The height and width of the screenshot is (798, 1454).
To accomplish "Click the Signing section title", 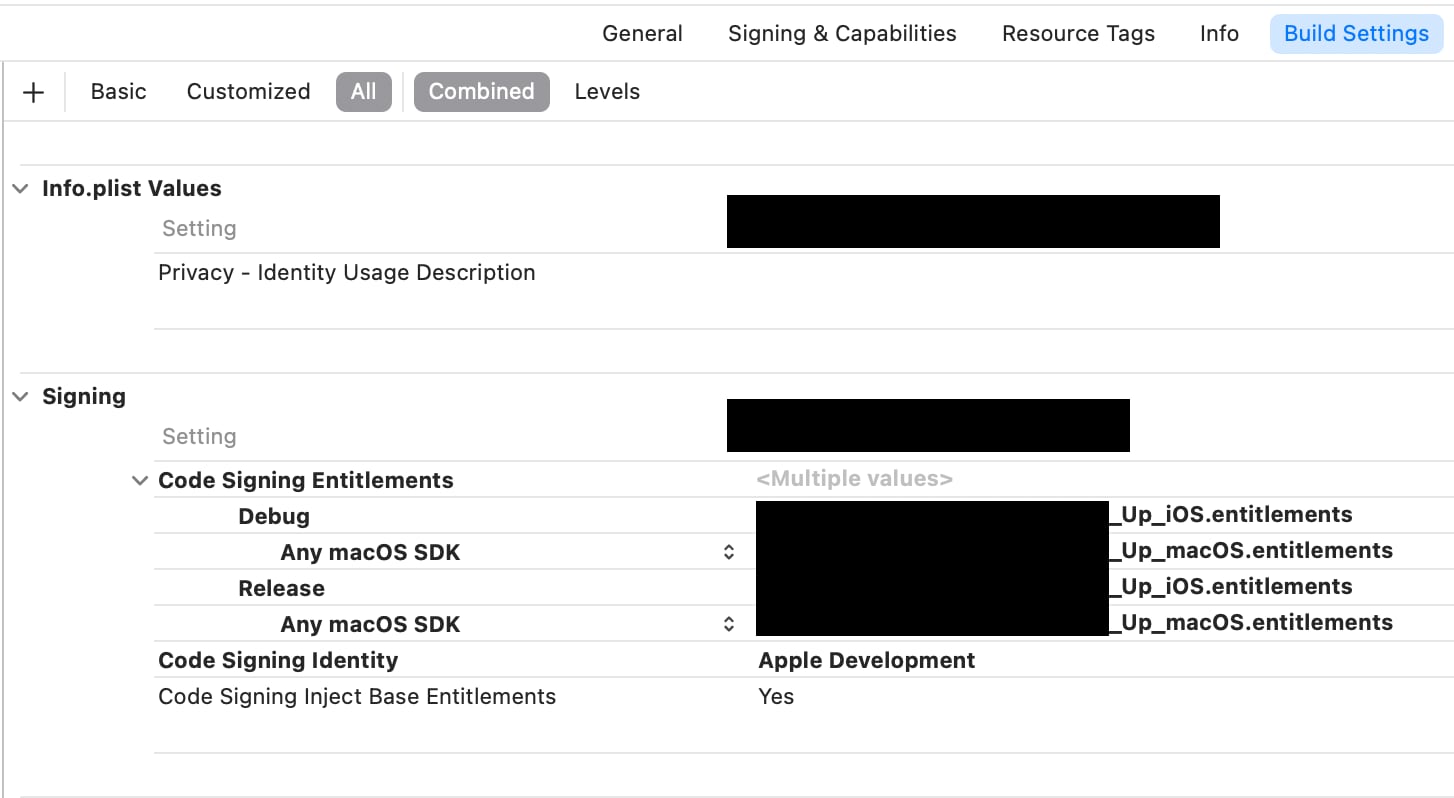I will (84, 397).
